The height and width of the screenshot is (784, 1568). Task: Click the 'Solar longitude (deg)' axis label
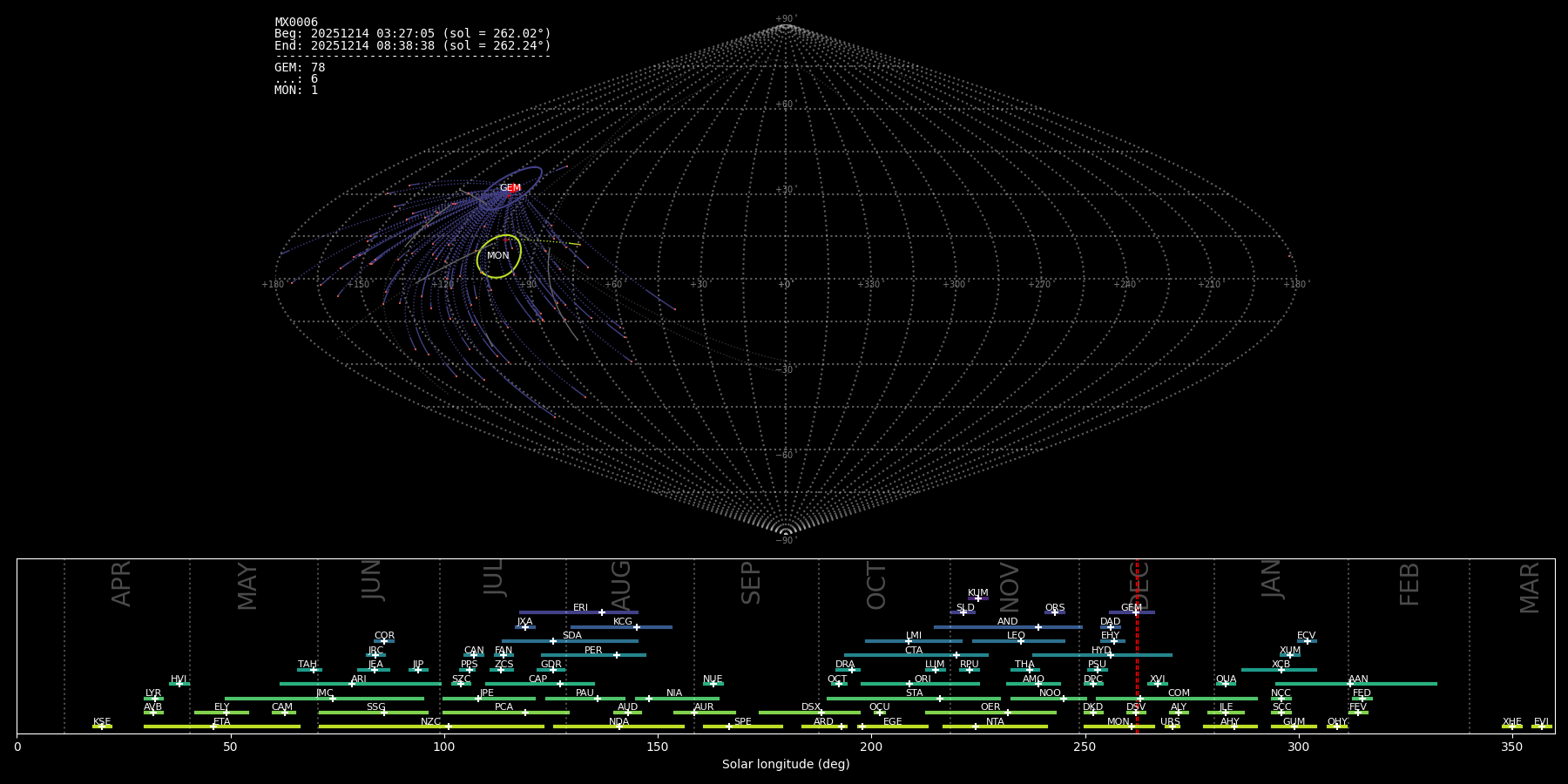[785, 765]
